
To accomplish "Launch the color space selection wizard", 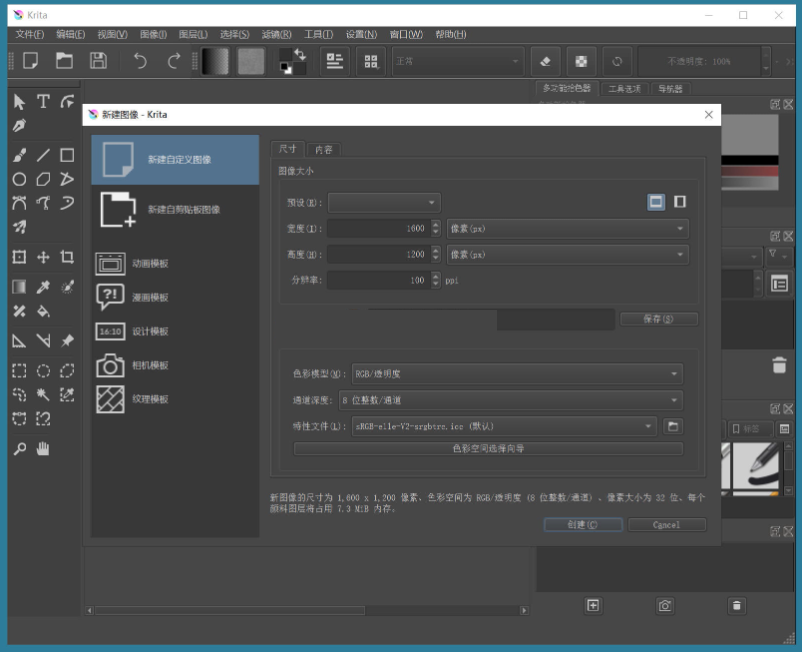I will point(489,448).
